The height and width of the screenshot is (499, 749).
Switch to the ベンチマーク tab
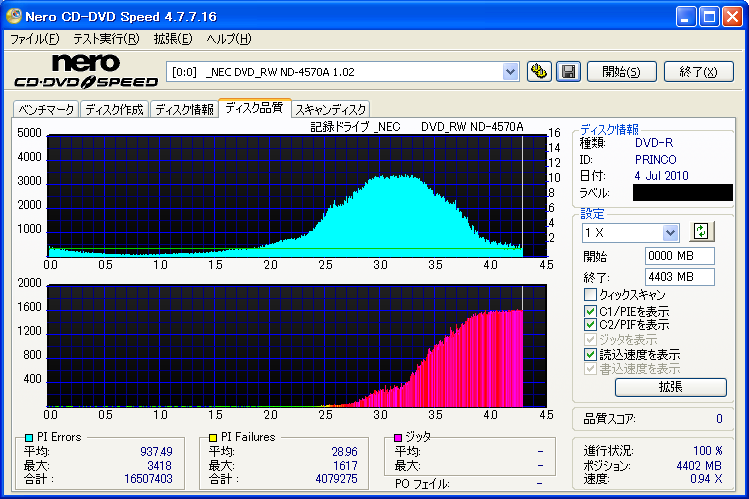click(x=46, y=109)
